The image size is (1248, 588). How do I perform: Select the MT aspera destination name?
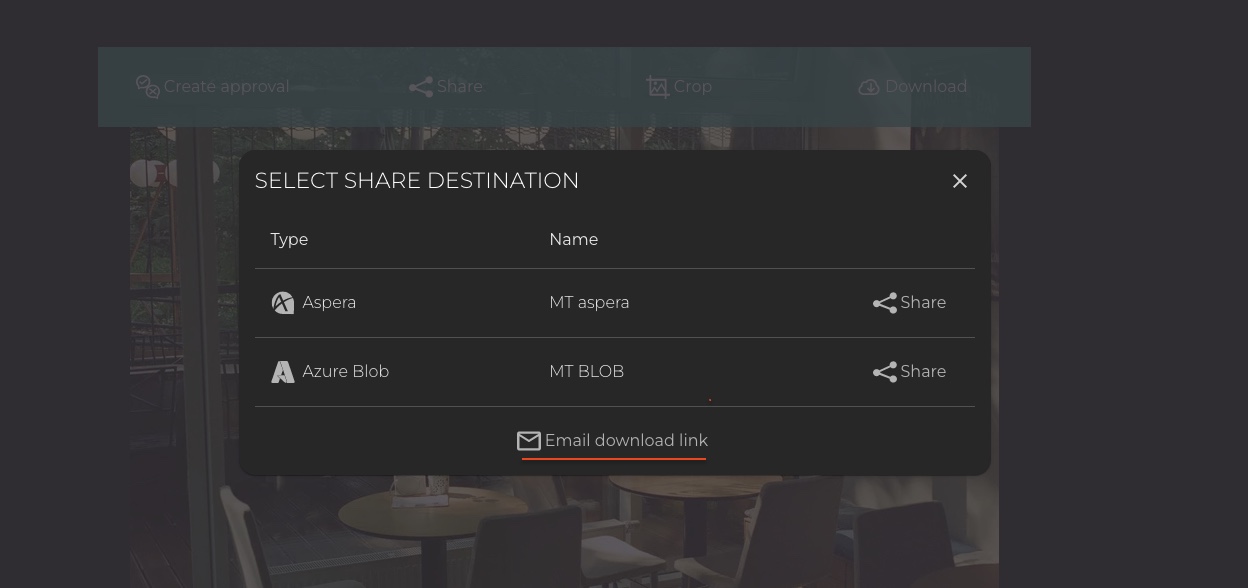589,303
